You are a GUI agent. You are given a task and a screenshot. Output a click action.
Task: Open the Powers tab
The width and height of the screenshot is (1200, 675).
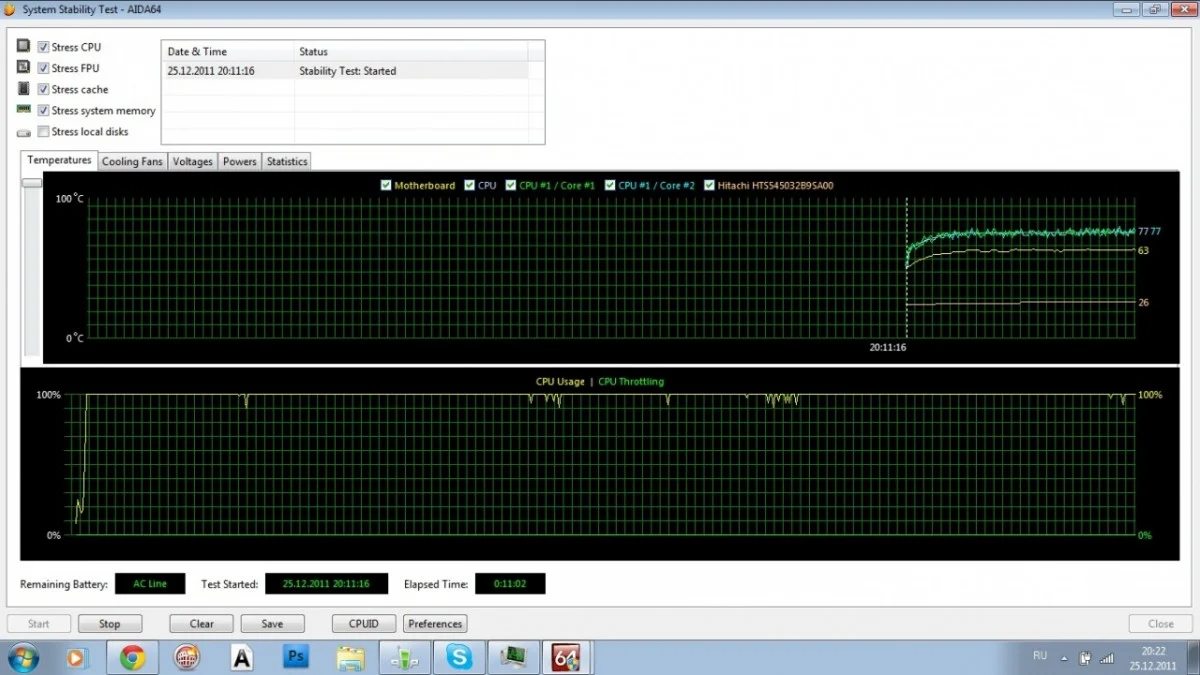point(239,161)
